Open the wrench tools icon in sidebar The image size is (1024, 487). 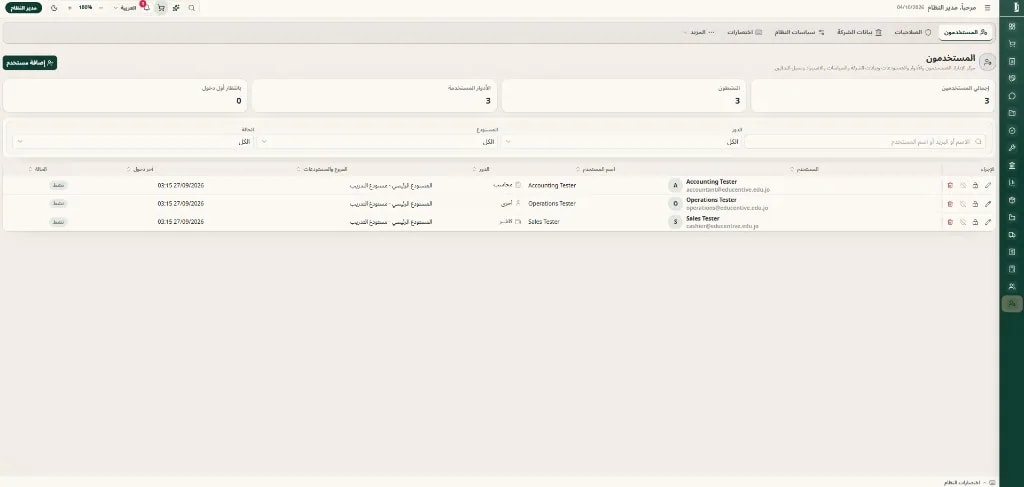pyautogui.click(x=1012, y=148)
